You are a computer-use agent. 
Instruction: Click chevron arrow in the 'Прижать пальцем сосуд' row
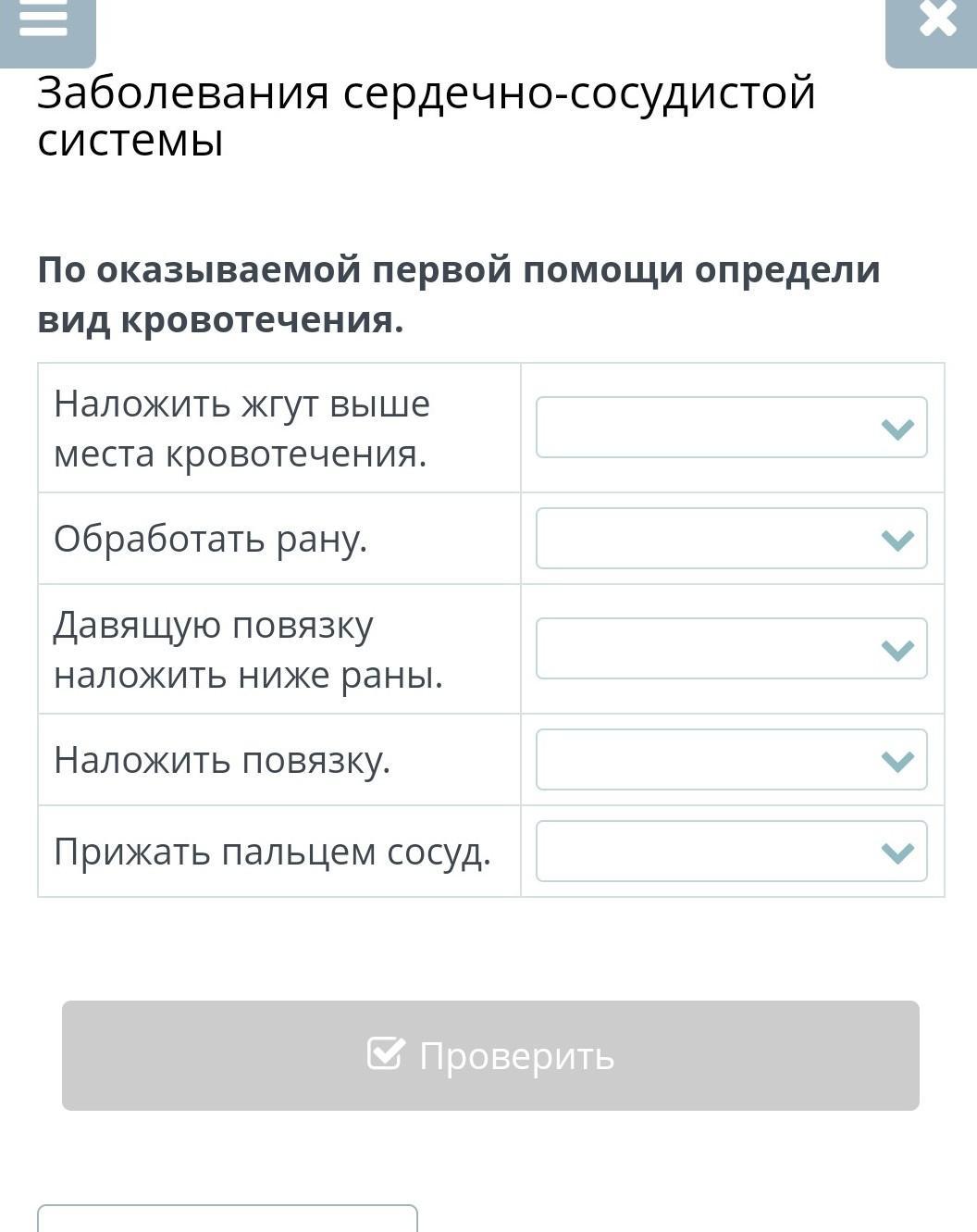[897, 852]
